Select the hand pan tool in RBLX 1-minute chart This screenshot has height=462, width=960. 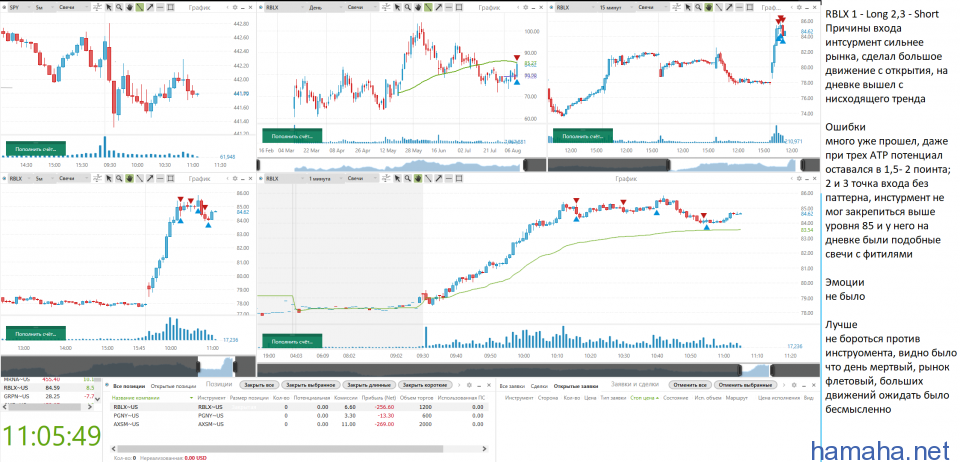coord(418,179)
